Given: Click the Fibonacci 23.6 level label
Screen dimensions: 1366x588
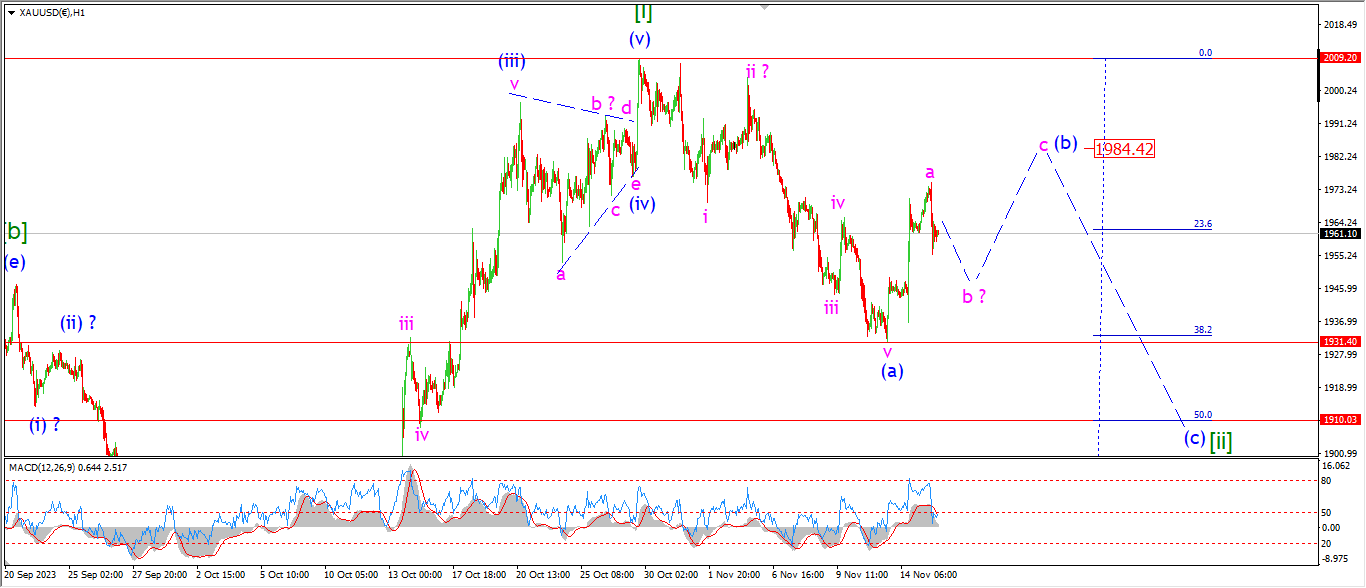Looking at the screenshot, I should coord(1203,225).
